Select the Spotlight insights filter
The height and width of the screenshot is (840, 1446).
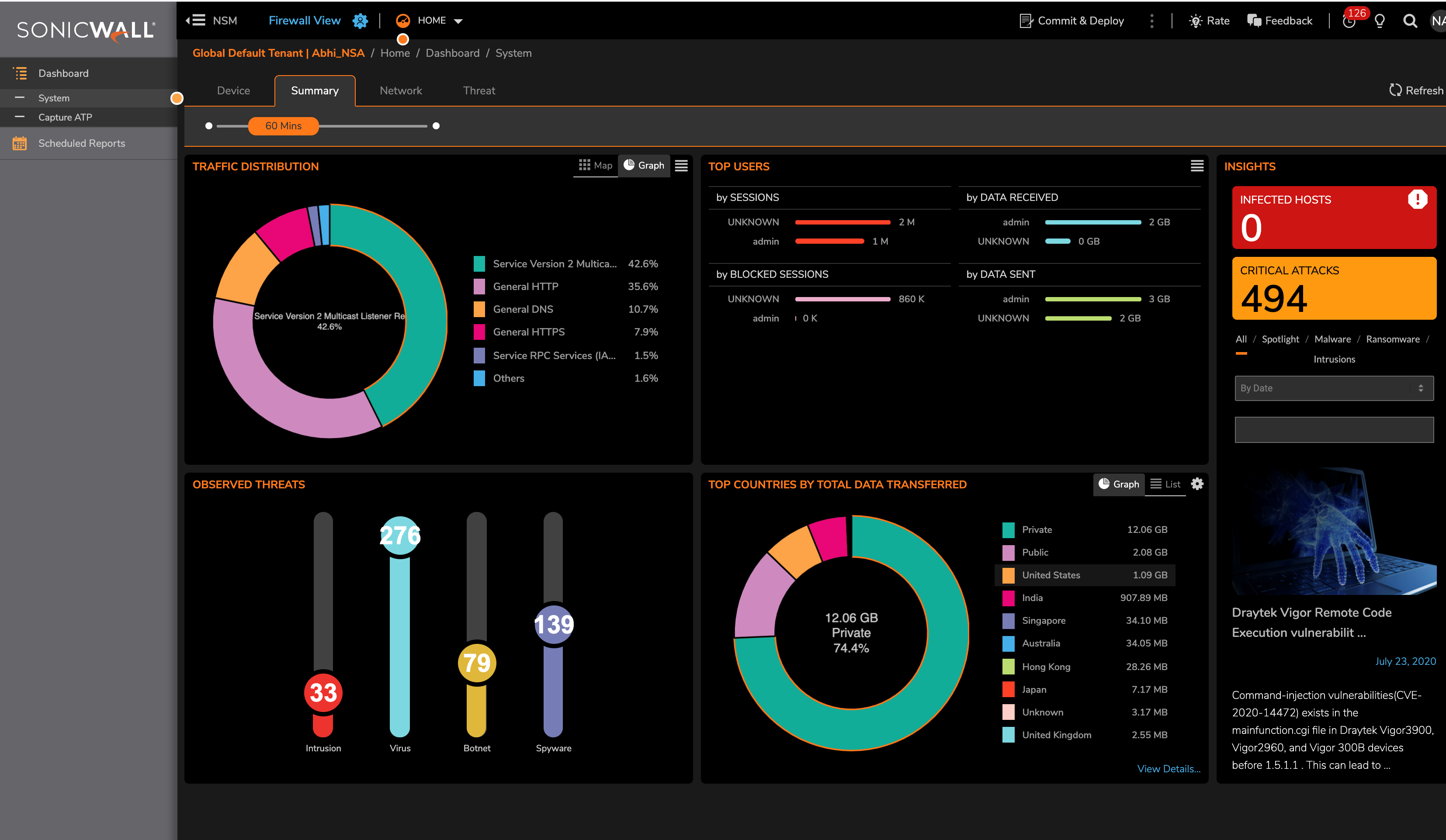[x=1280, y=339]
